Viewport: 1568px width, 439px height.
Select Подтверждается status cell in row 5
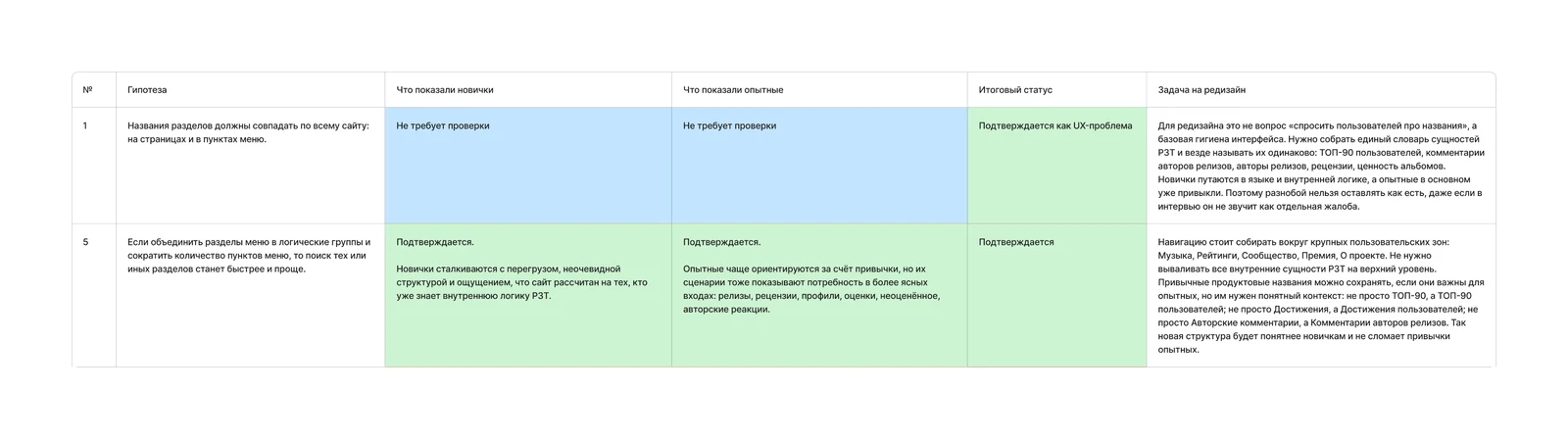(x=1056, y=296)
